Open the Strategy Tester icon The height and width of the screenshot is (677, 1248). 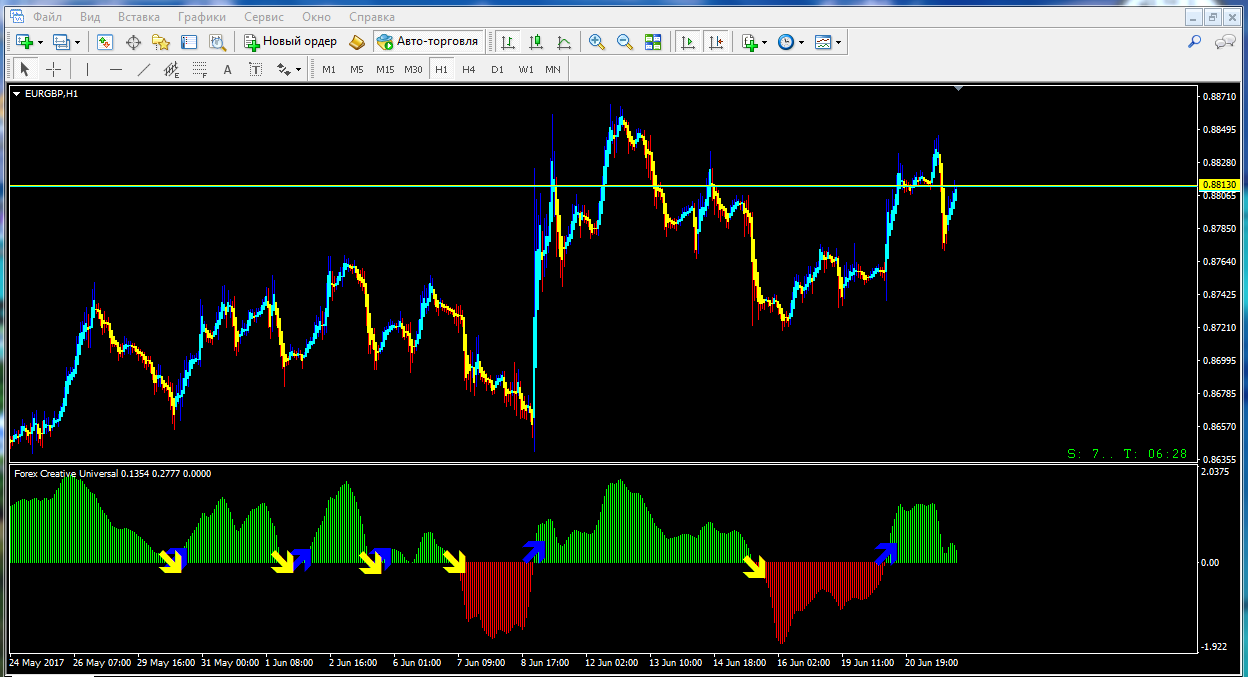coord(216,42)
